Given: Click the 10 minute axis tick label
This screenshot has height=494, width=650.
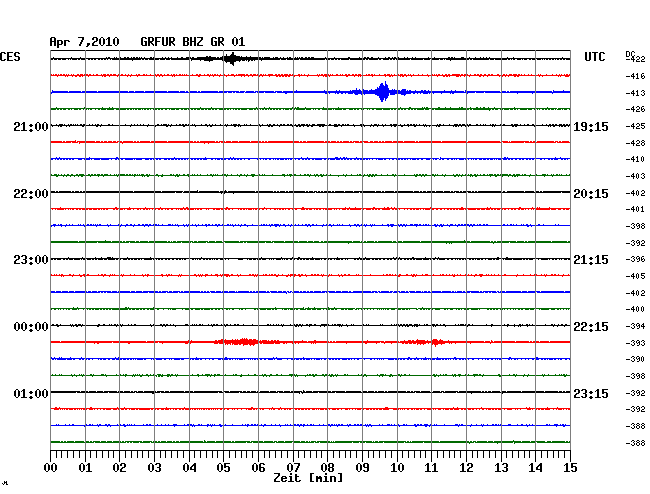Looking at the screenshot, I should pos(397,468).
